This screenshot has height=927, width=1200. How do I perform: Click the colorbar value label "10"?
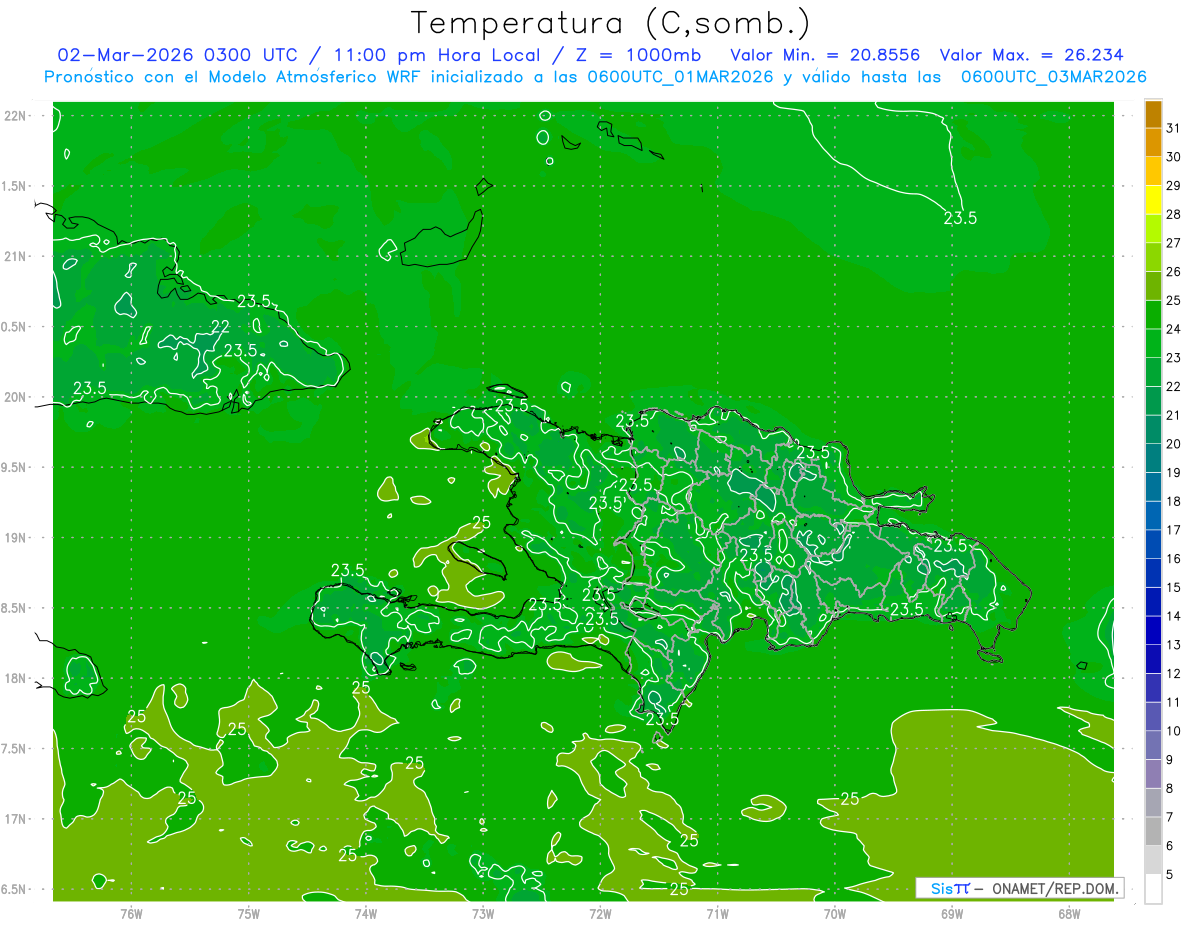click(1173, 731)
